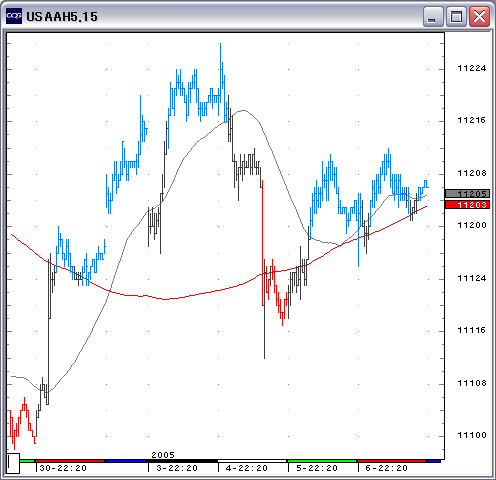The height and width of the screenshot is (480, 496).
Task: Click the 6-22:20 time axis label
Action: [x=387, y=468]
